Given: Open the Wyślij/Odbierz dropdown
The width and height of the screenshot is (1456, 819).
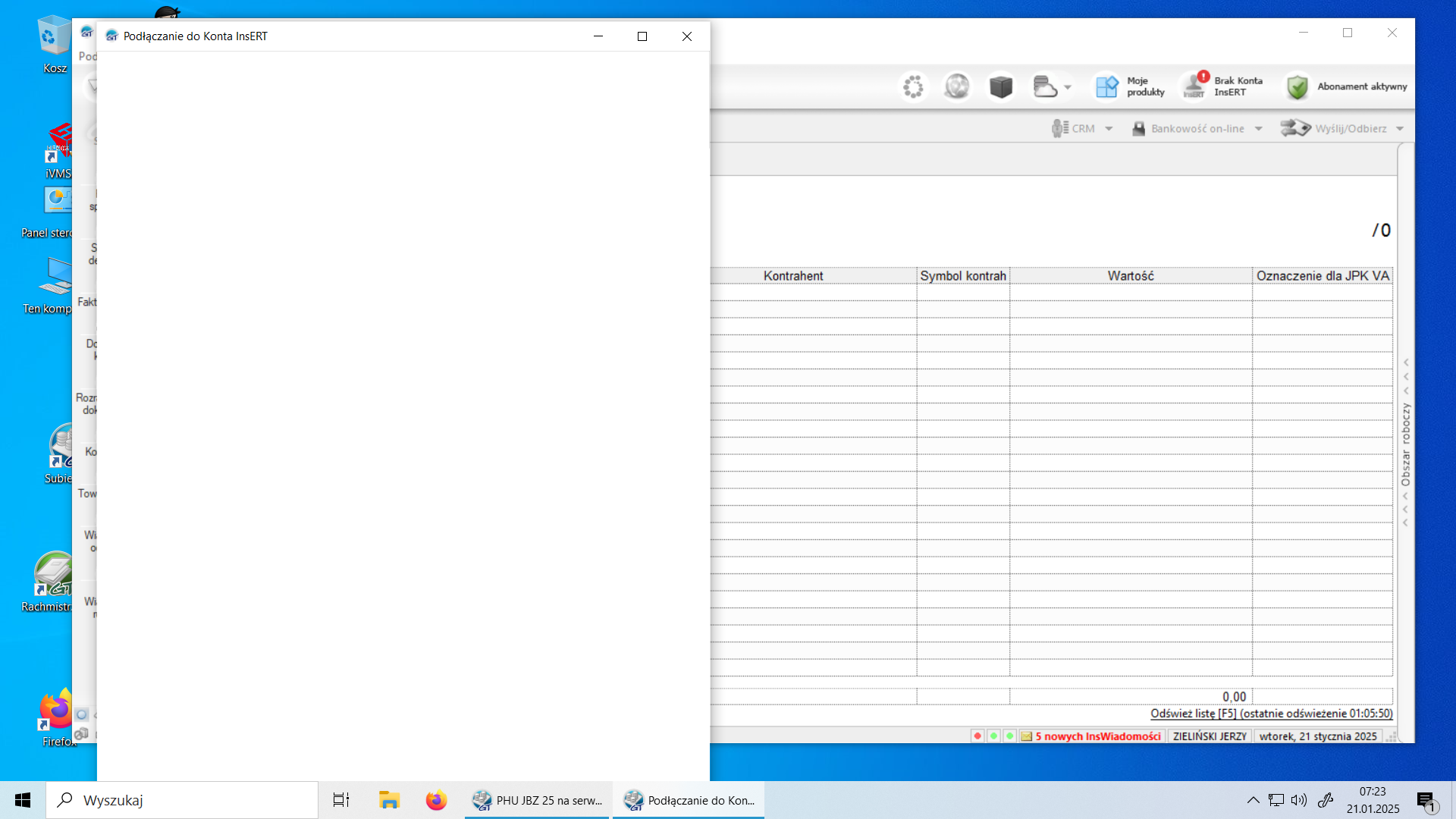Looking at the screenshot, I should coord(1400,129).
